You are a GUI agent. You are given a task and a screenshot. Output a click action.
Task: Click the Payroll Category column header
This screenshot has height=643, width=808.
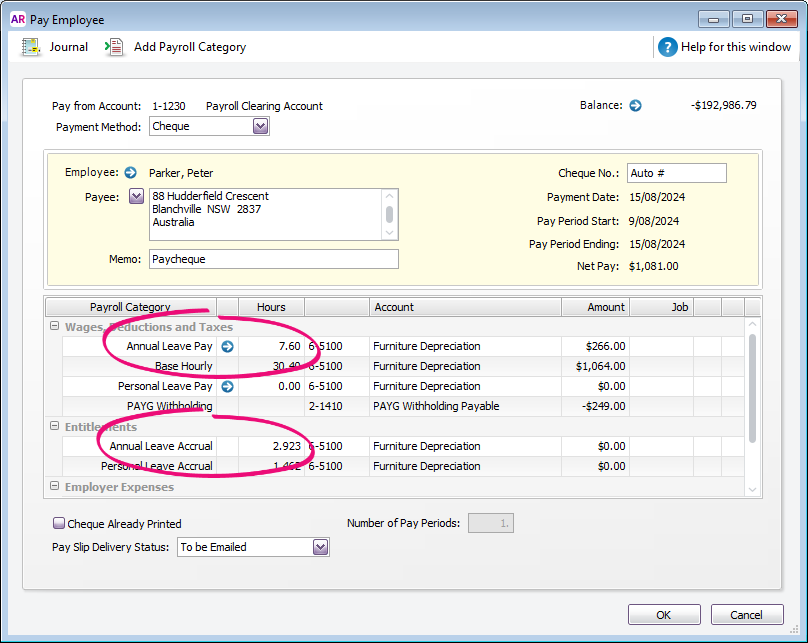coord(131,307)
